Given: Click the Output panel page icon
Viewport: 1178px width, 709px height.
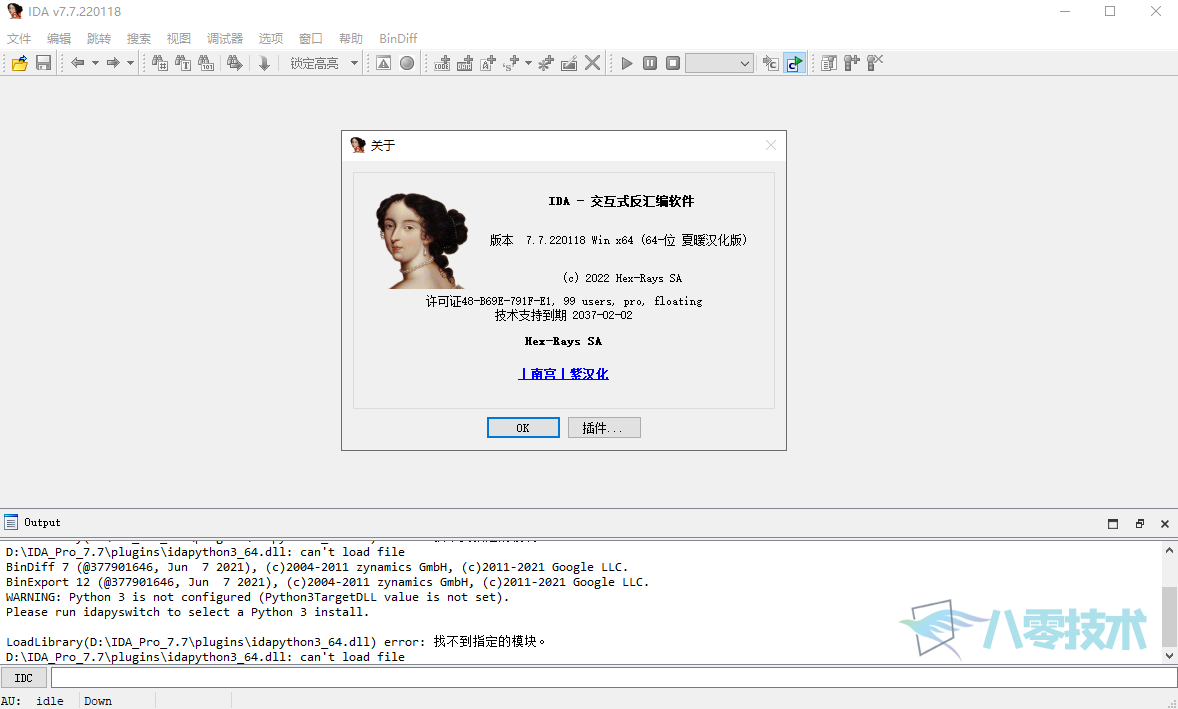Looking at the screenshot, I should coord(11,522).
